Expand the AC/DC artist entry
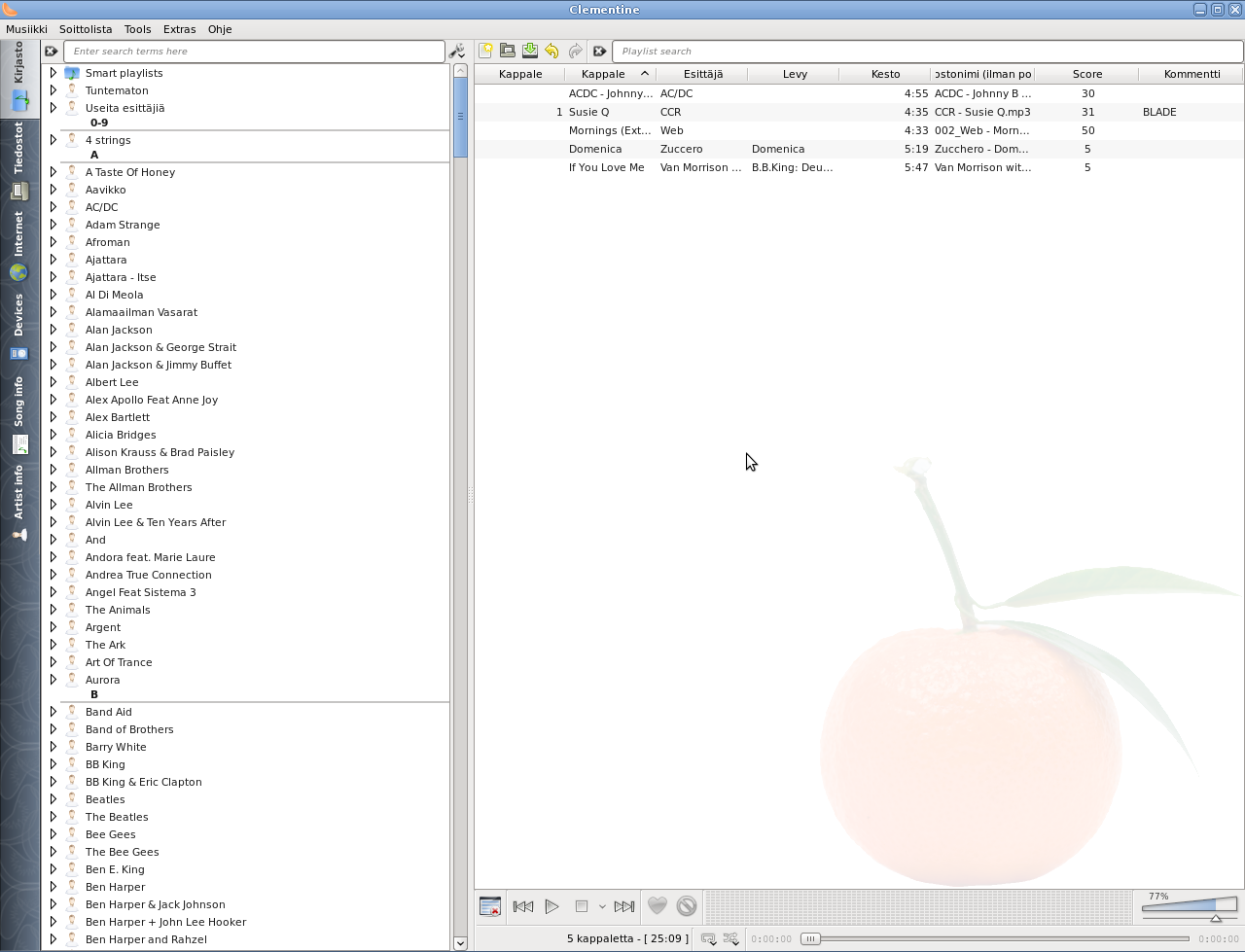The width and height of the screenshot is (1245, 952). coord(53,207)
